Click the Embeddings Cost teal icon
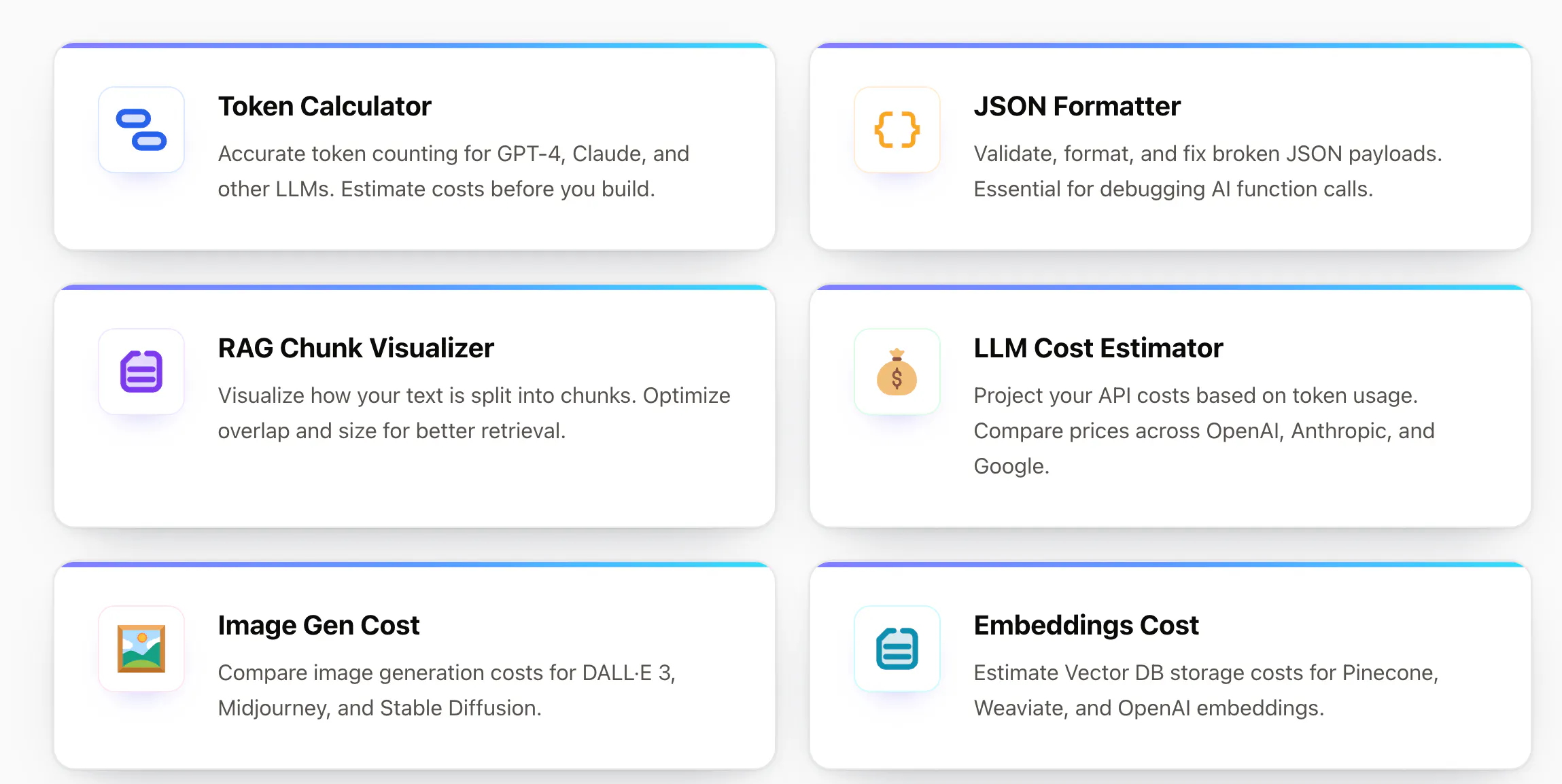This screenshot has height=784, width=1562. coord(897,648)
